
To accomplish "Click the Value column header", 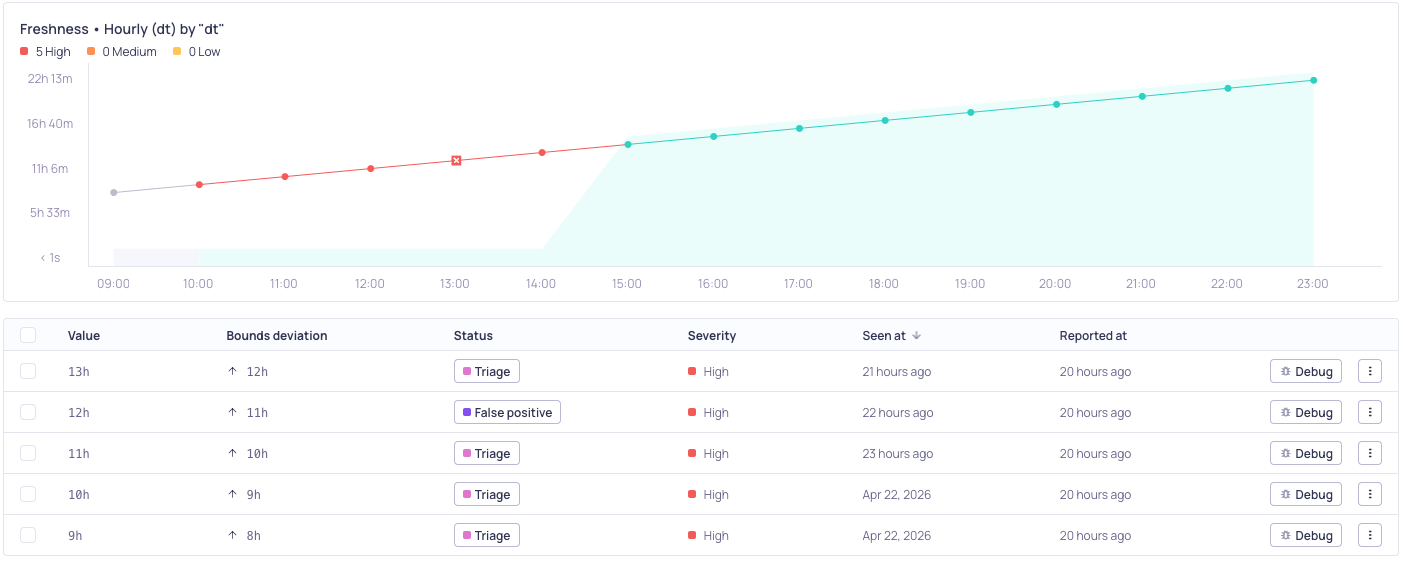I will [x=84, y=336].
